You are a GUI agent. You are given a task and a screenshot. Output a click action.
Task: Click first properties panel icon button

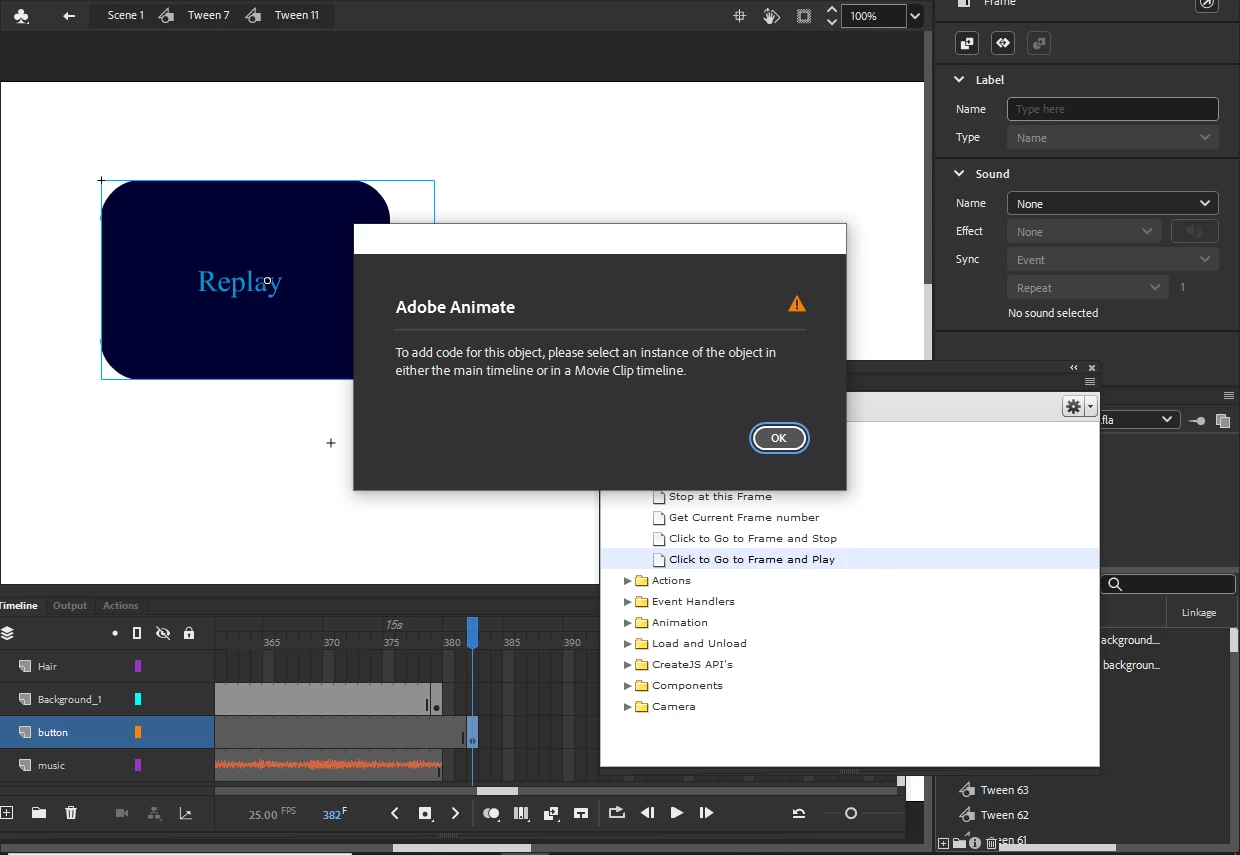(966, 43)
